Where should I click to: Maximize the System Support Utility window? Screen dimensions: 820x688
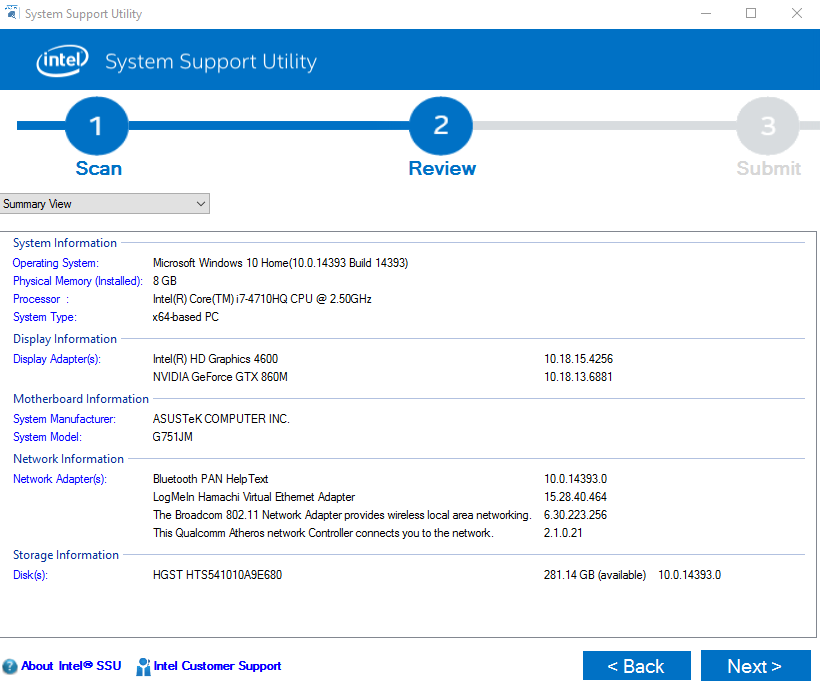point(751,14)
